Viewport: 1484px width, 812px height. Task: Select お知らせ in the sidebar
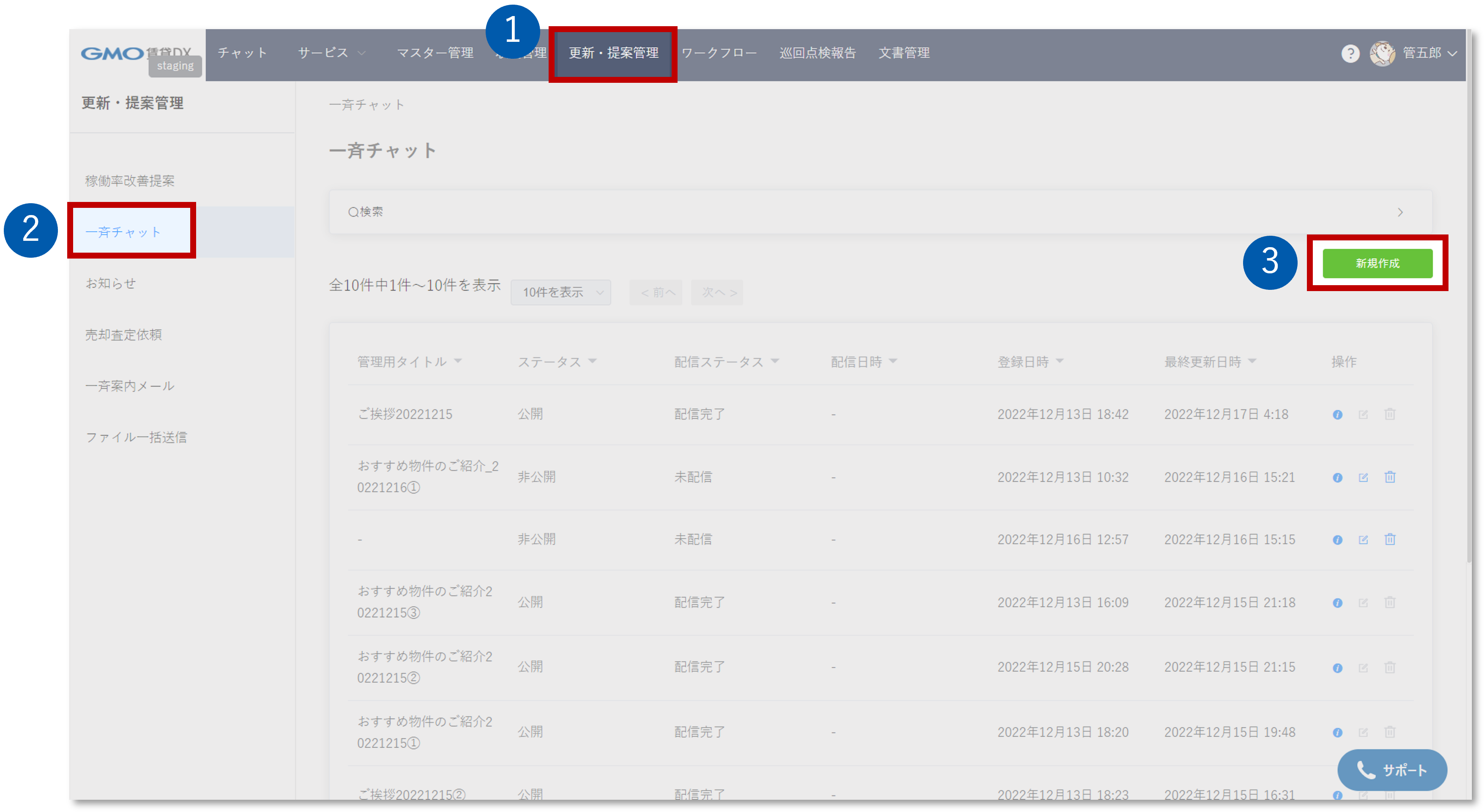[111, 283]
